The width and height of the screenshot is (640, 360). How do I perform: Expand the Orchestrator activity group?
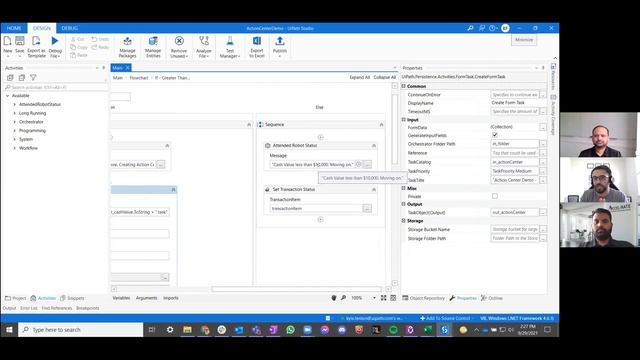pos(15,122)
